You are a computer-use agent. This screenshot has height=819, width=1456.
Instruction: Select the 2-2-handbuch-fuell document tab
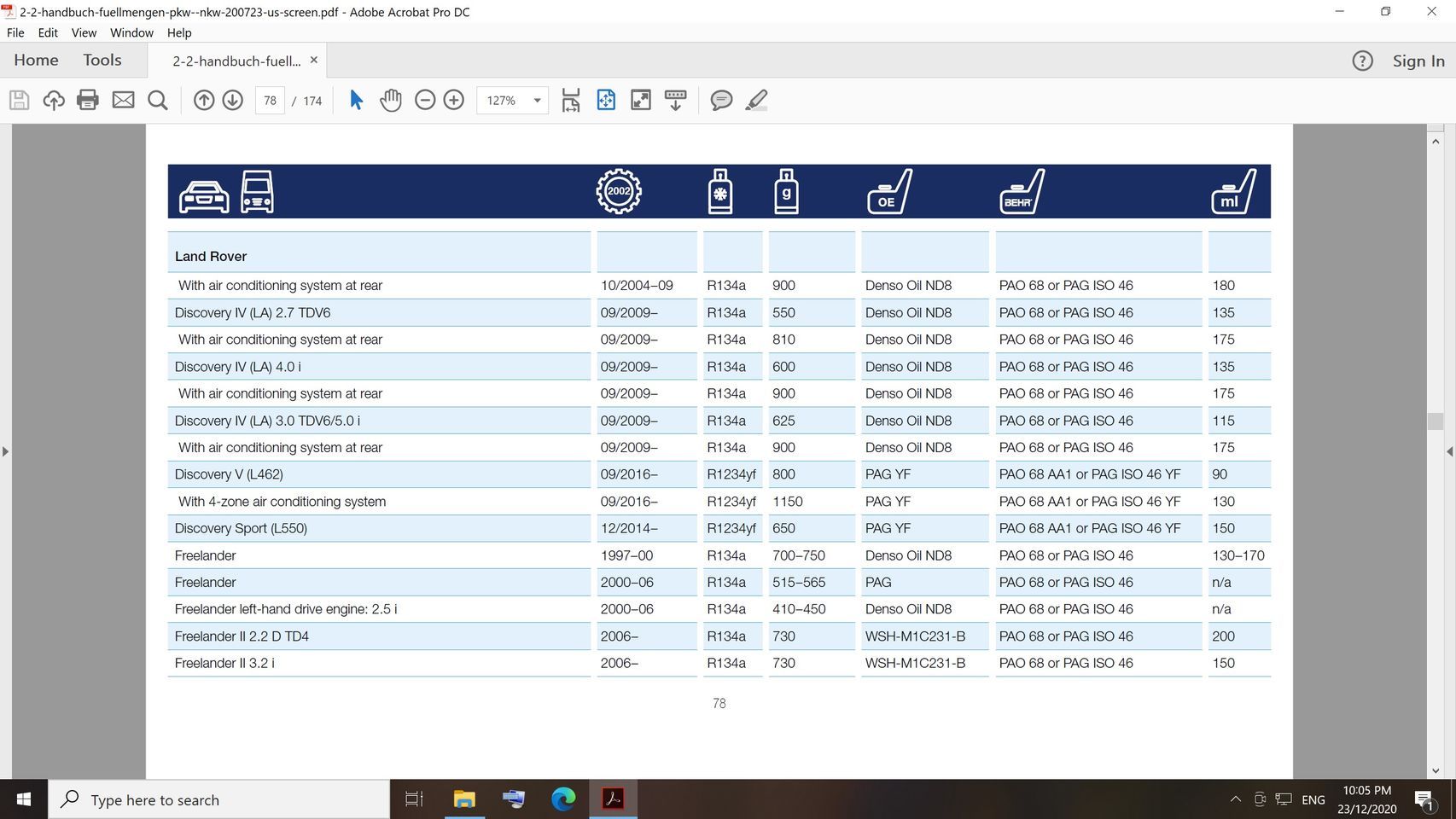click(x=236, y=61)
